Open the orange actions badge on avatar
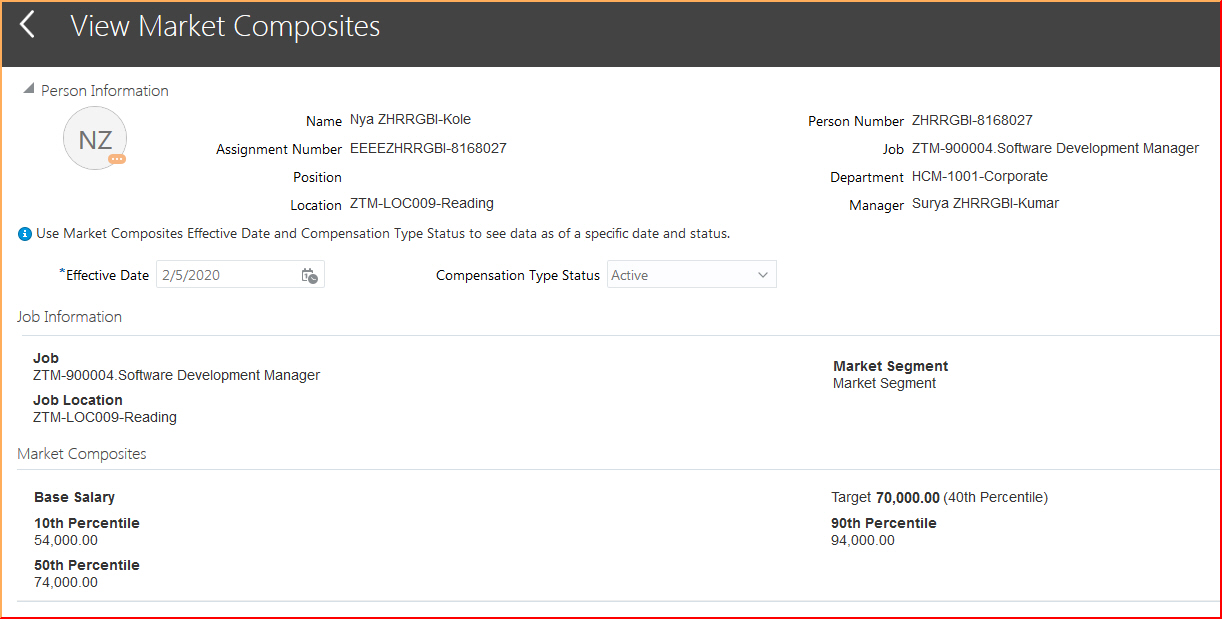 pos(117,159)
